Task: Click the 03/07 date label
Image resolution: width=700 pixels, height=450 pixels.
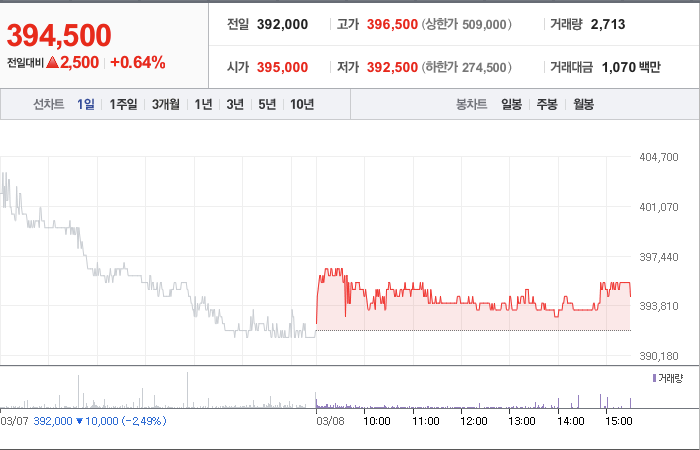Action: pyautogui.click(x=14, y=421)
